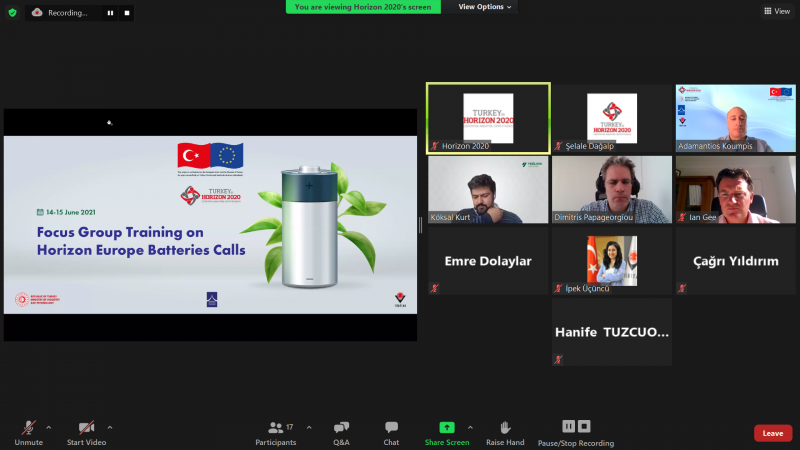Expand the arrow next to Participants
800x450 pixels.
(309, 428)
